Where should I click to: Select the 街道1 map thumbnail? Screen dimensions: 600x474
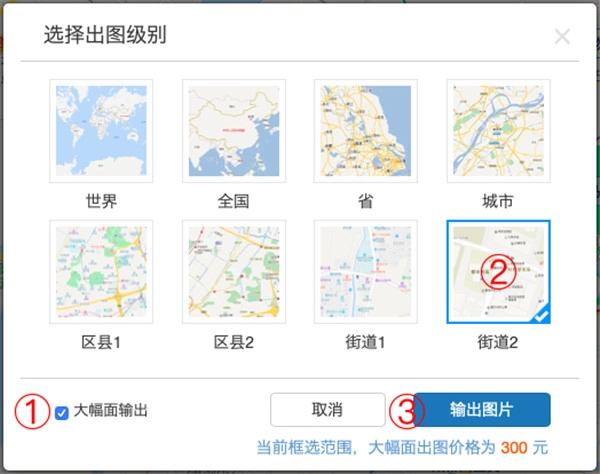point(364,272)
